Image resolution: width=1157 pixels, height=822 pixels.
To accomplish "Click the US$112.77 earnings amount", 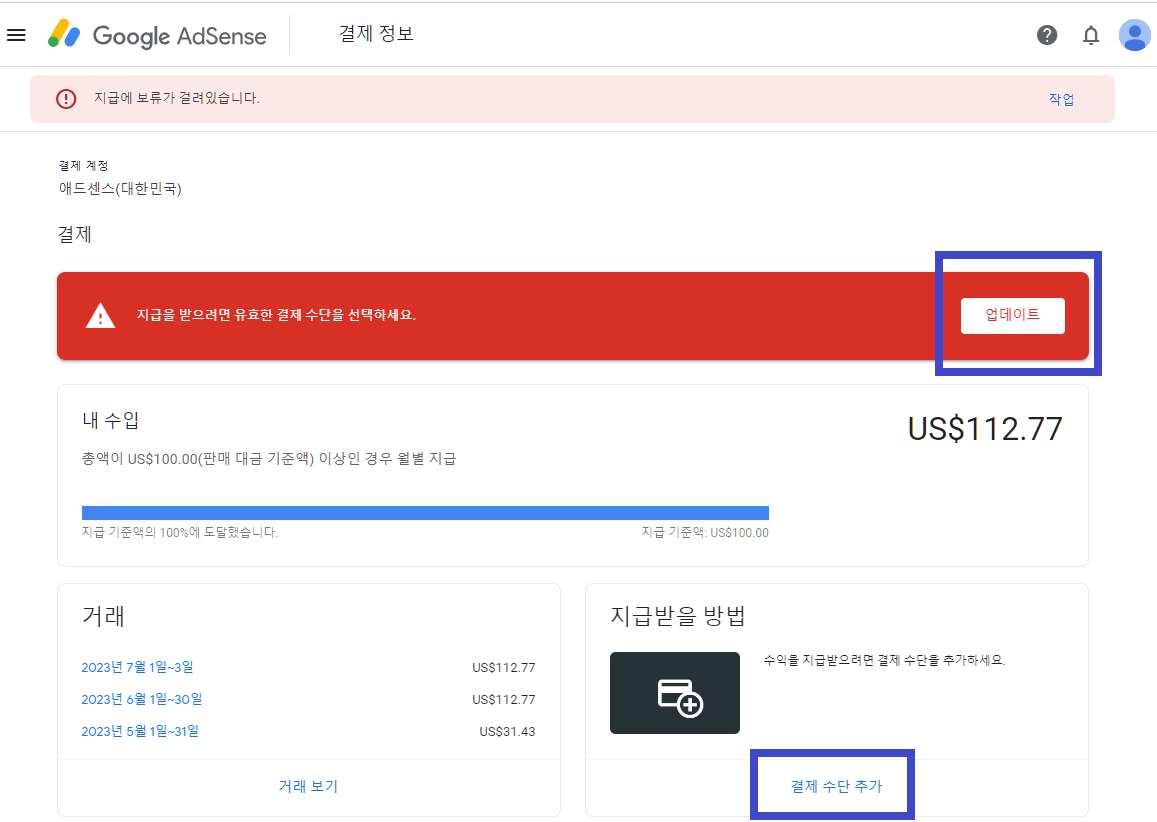I will point(984,428).
